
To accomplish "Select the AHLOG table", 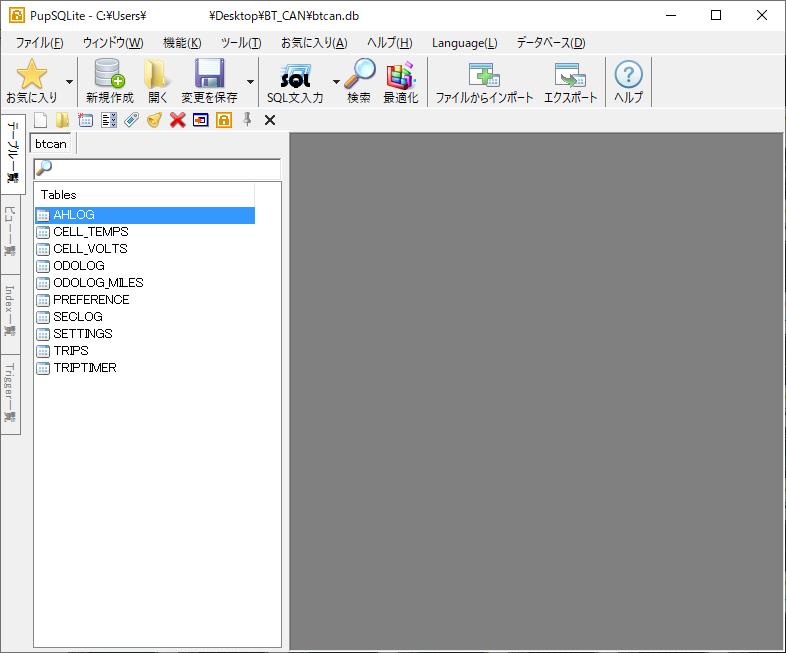I will [145, 215].
